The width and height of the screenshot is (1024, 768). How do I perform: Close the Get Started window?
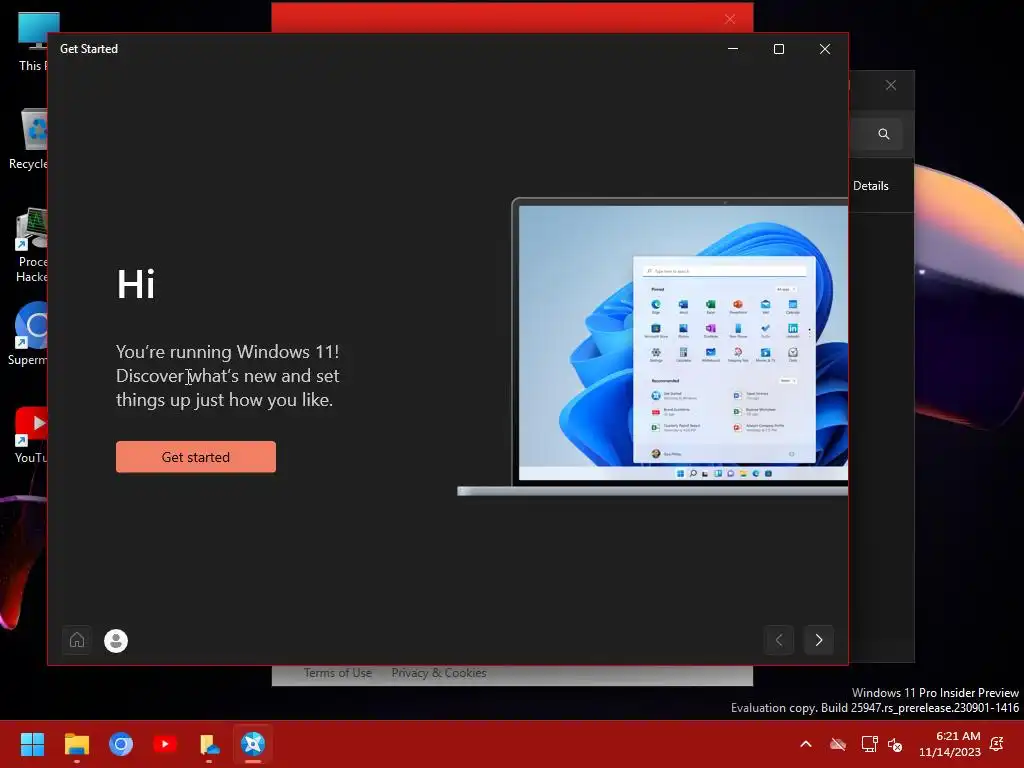tap(825, 49)
